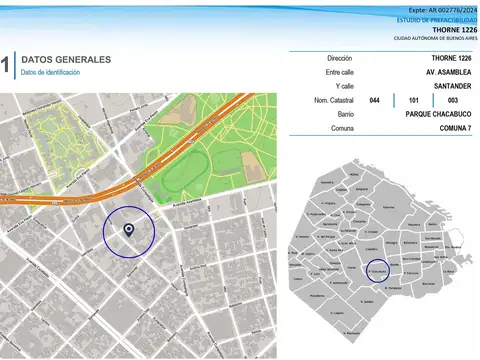Screen dimensions: 480x360
Task: Click the circled 'P. Chacabuco' neighborhood on the city map
Action: pos(378,271)
